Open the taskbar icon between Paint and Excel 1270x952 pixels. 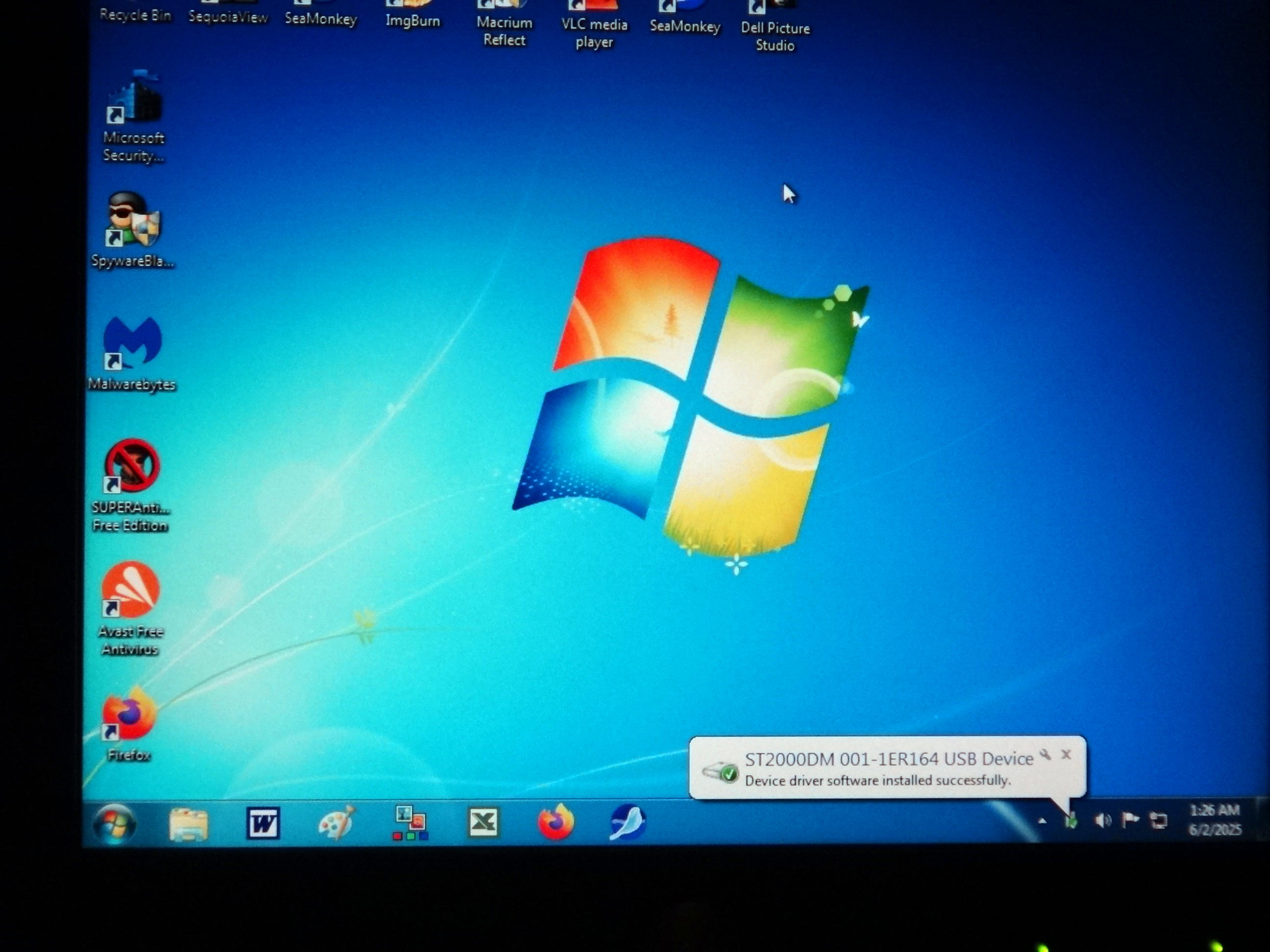[x=410, y=823]
